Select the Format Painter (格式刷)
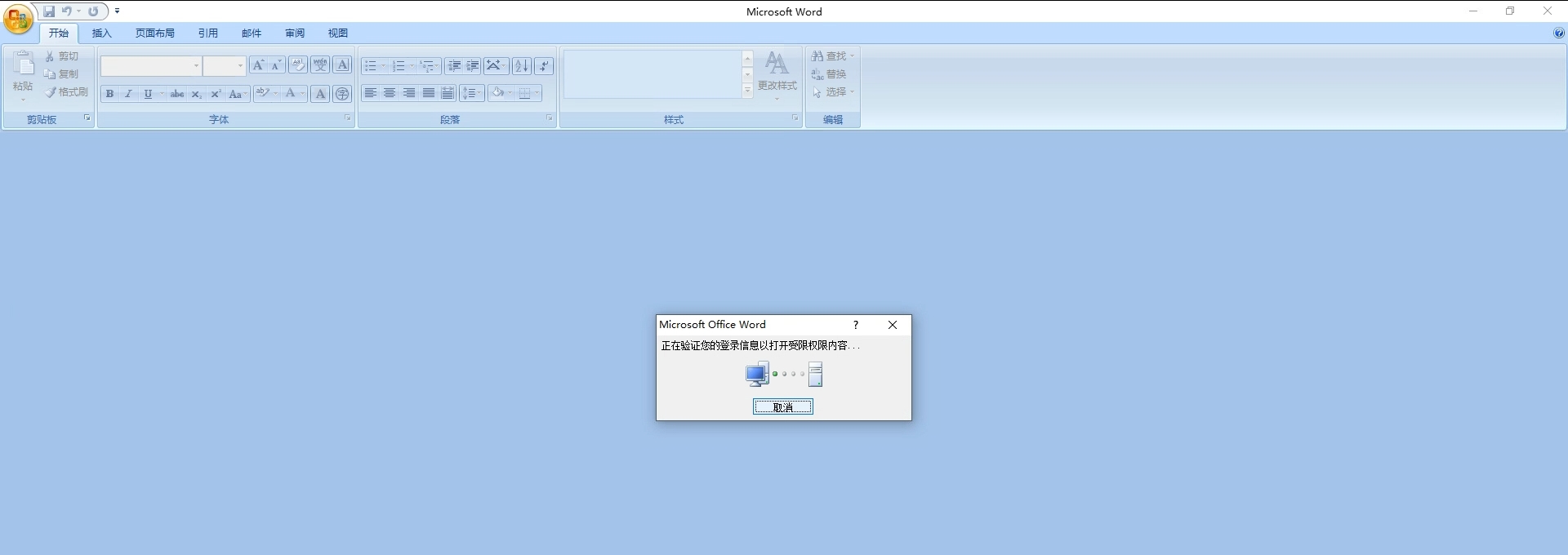This screenshot has height=555, width=1568. (67, 92)
